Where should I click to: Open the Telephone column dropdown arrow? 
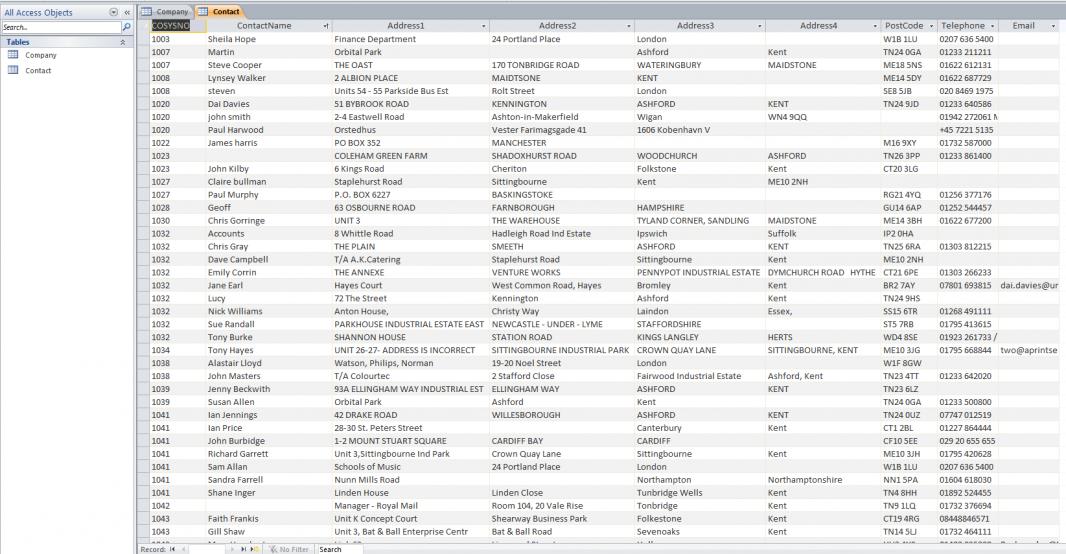pyautogui.click(x=993, y=27)
